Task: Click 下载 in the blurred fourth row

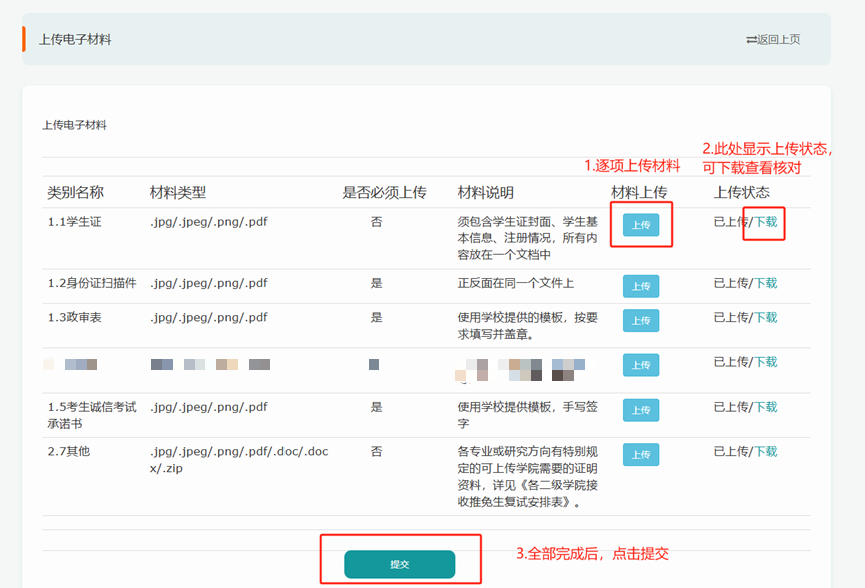Action: [765, 362]
